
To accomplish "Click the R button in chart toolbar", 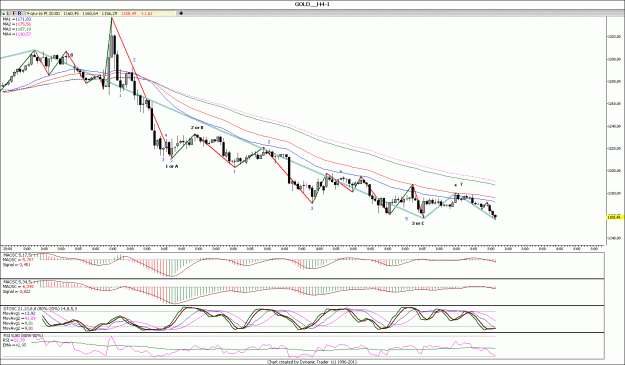I will 20,14.
